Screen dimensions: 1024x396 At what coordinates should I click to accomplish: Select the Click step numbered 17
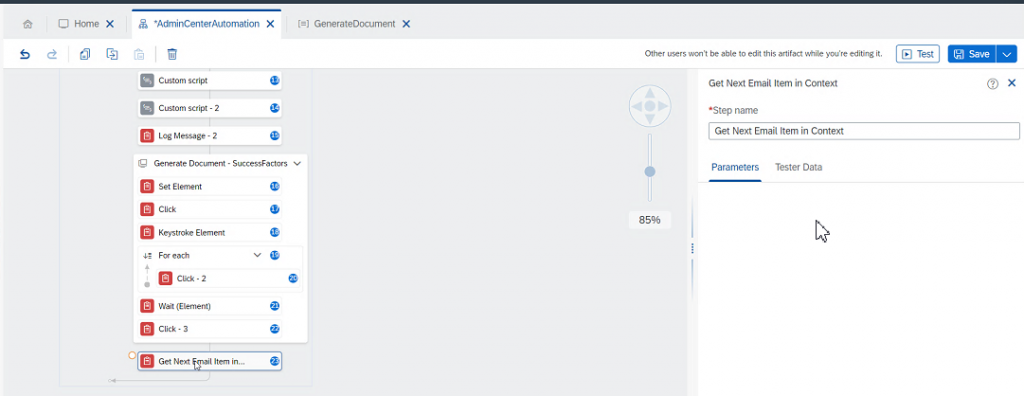pos(210,209)
